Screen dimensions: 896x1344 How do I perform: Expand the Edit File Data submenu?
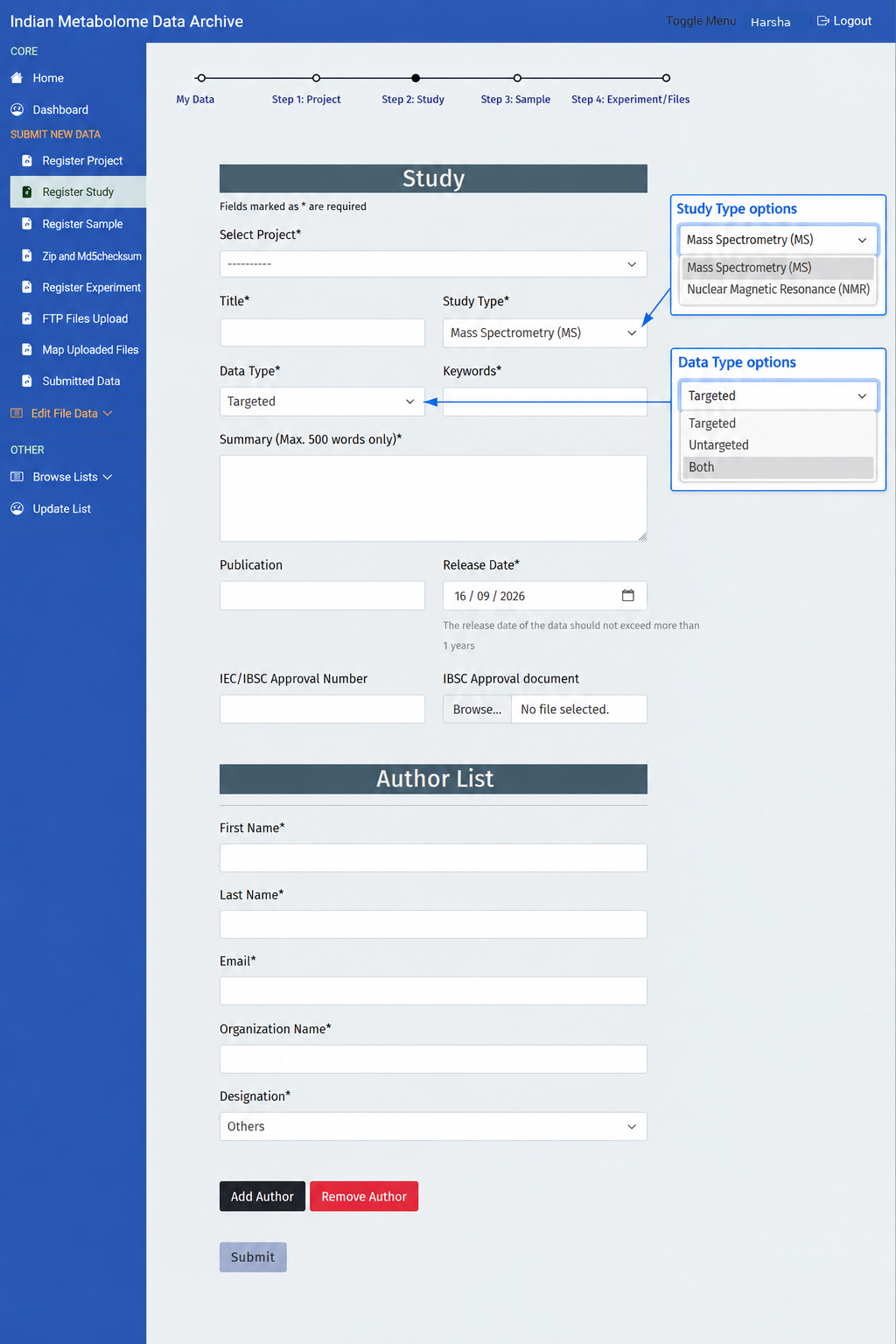tap(108, 413)
